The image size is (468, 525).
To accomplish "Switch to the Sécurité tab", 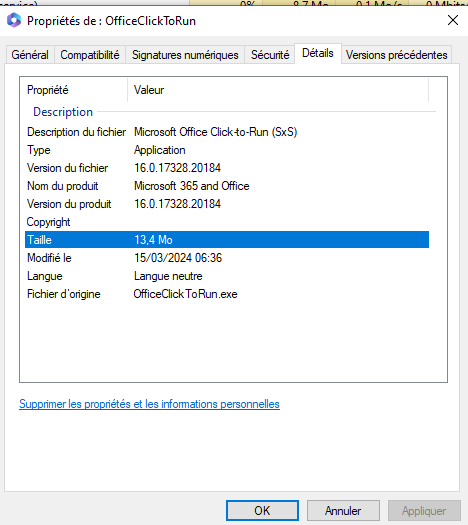I will 270,55.
